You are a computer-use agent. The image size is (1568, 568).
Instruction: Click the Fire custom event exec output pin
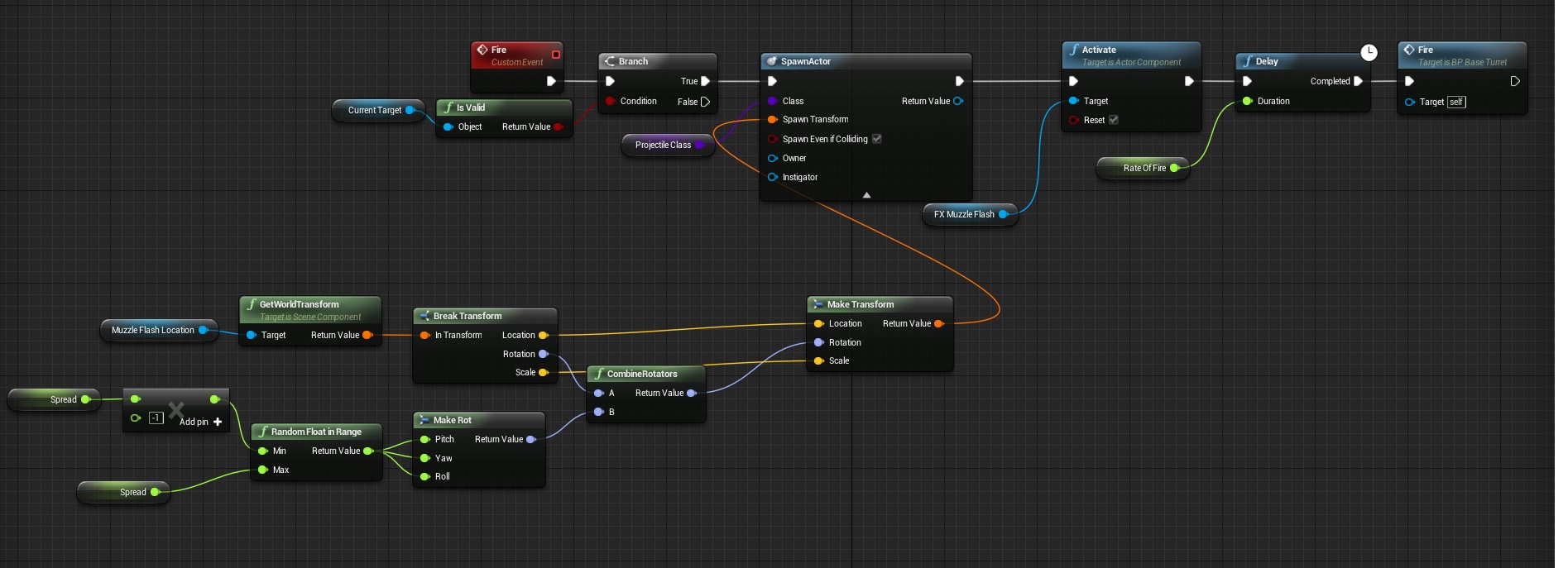pyautogui.click(x=551, y=81)
